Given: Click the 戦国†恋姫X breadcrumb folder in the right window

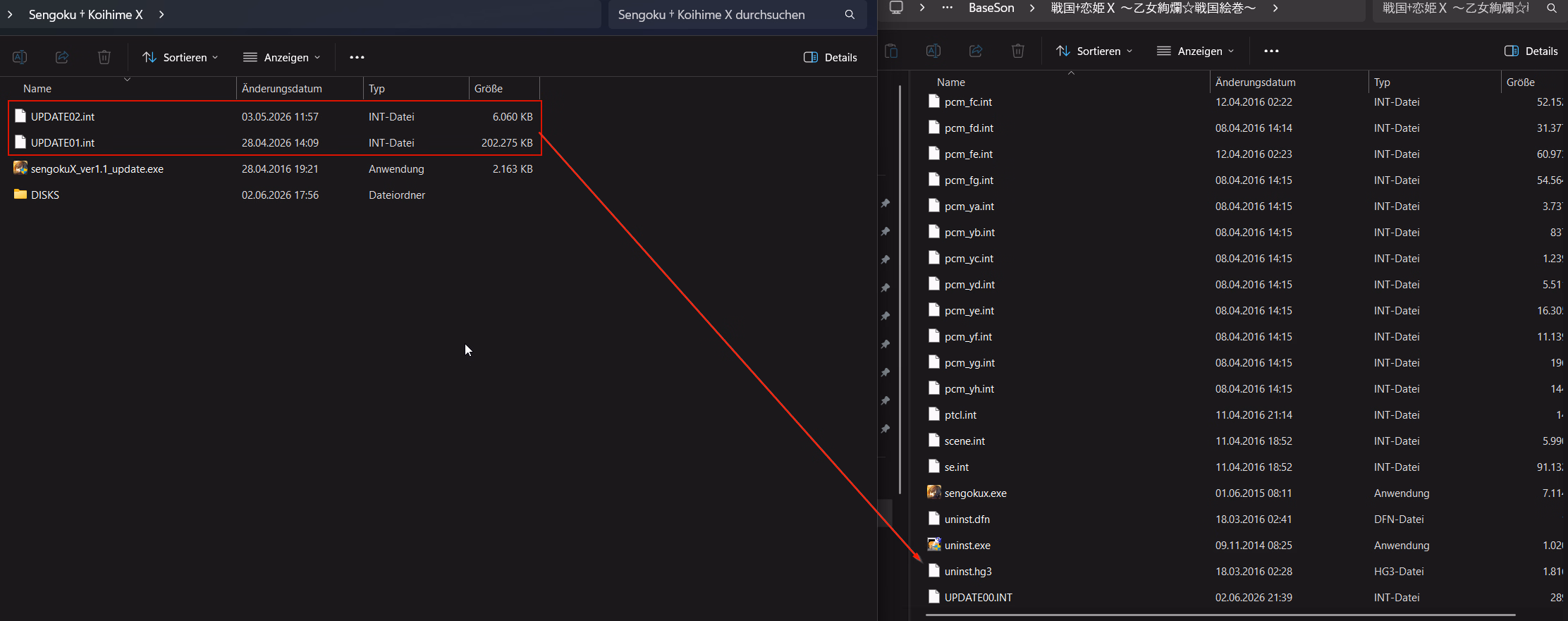Looking at the screenshot, I should pyautogui.click(x=1153, y=8).
